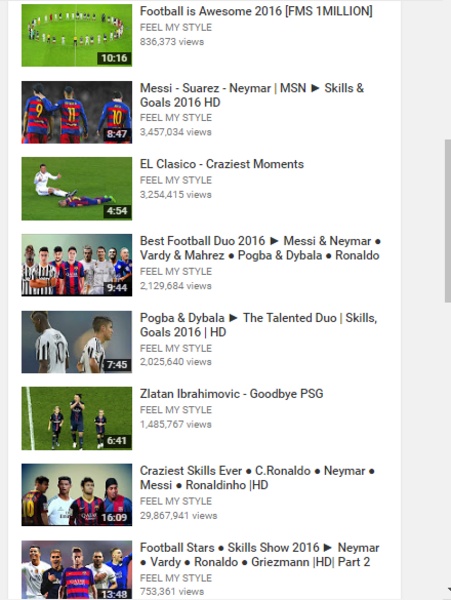Open the Football Stars Skills Show thumbnail
Image resolution: width=451 pixels, height=600 pixels.
(x=77, y=570)
